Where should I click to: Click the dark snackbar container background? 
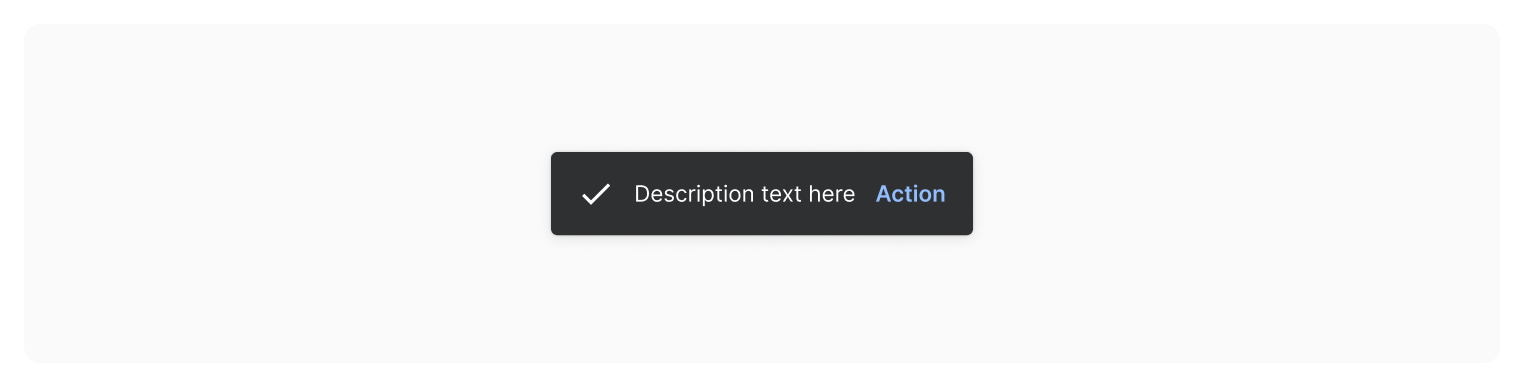pos(762,222)
